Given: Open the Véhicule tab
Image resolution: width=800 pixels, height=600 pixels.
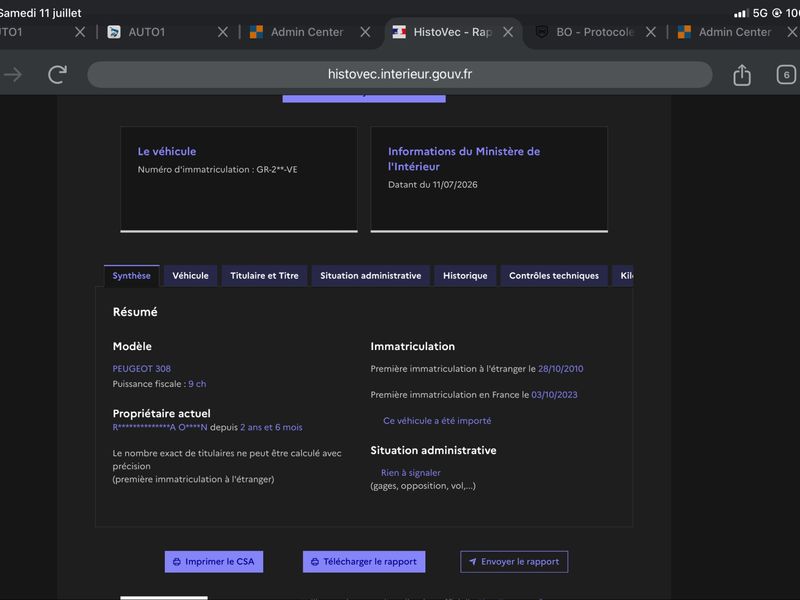Looking at the screenshot, I should (x=190, y=276).
